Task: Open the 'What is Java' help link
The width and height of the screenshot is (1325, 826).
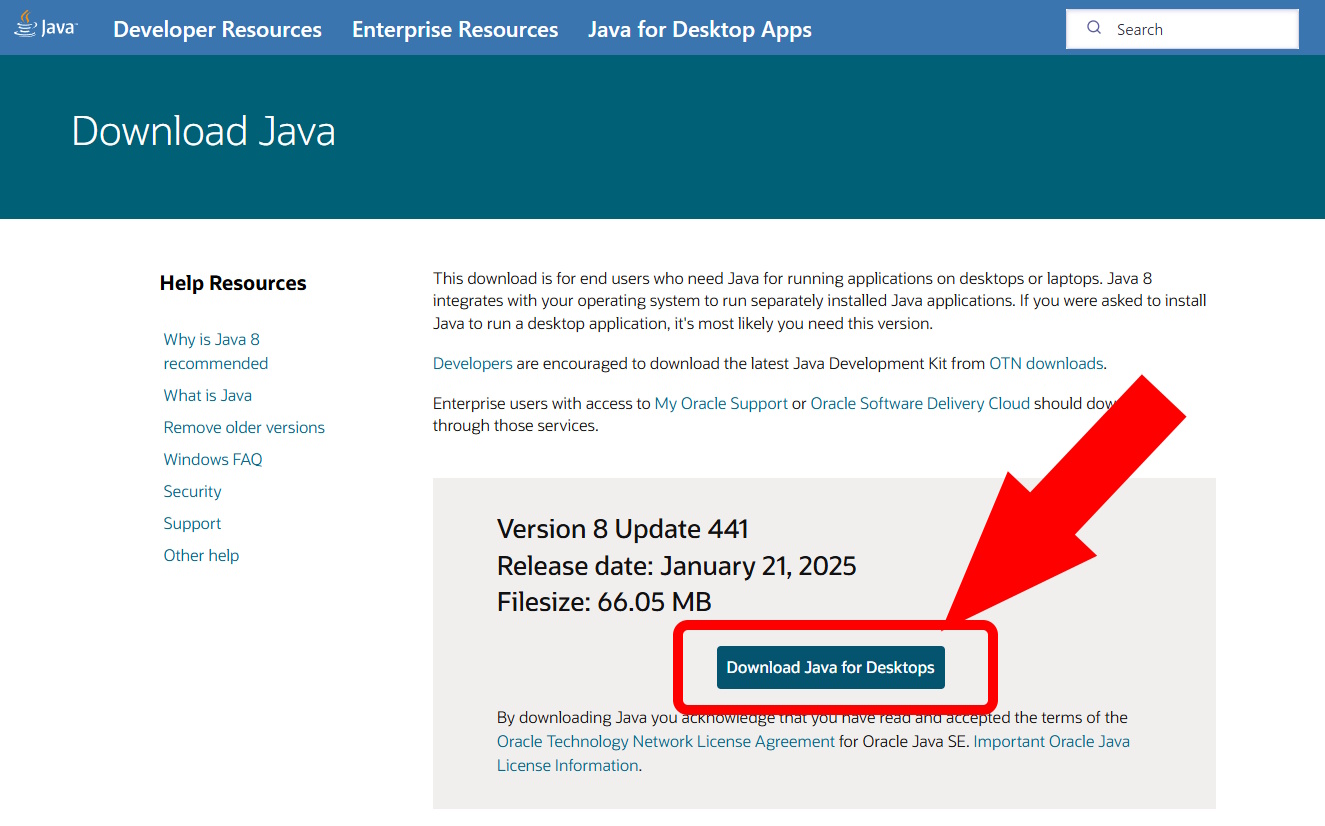Action: click(x=208, y=395)
